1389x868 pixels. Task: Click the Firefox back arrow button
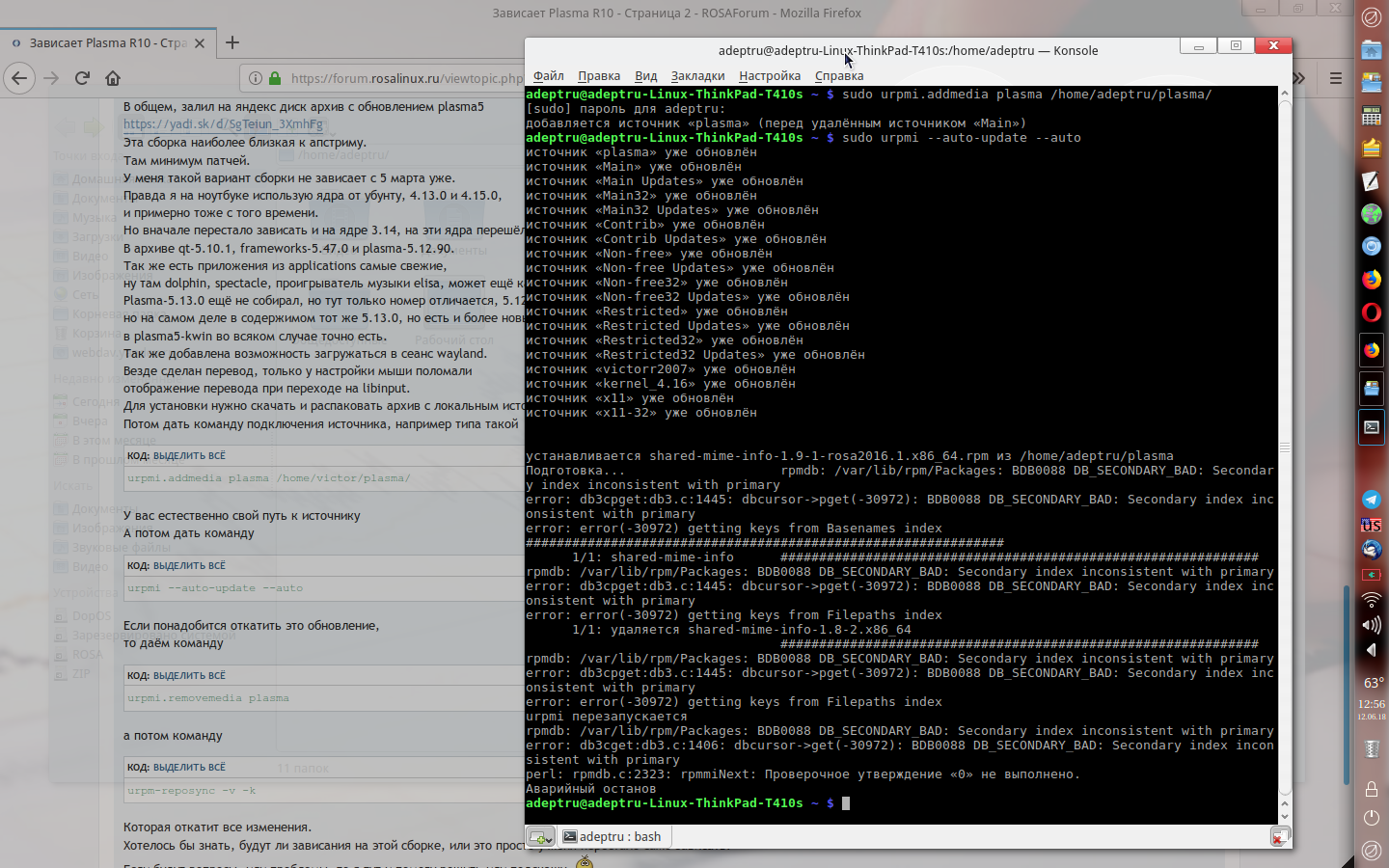[20, 78]
